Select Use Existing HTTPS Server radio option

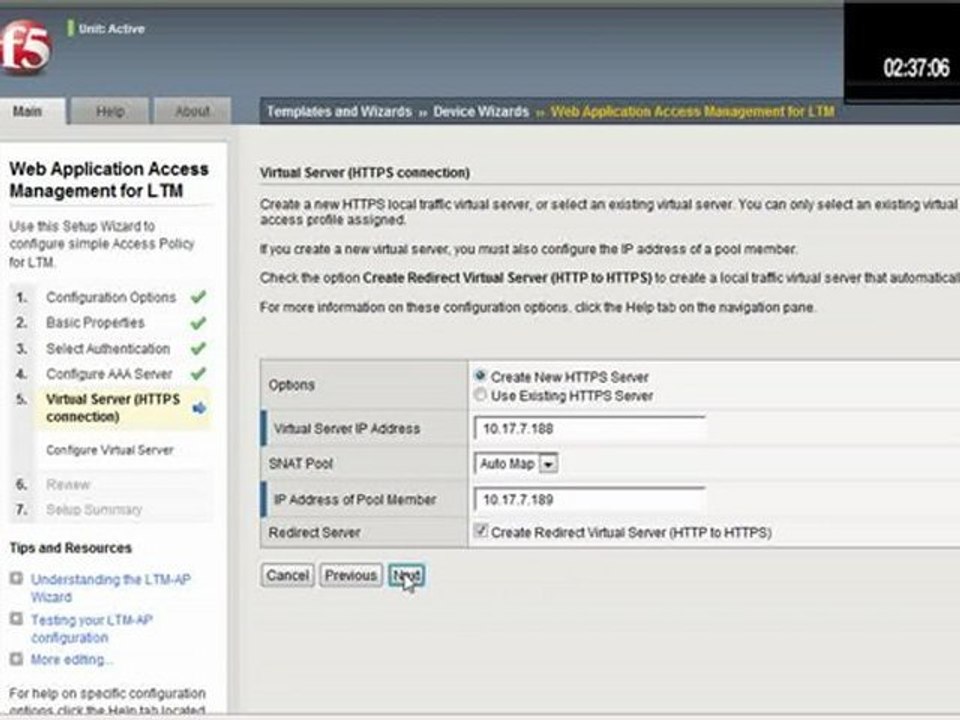[481, 395]
